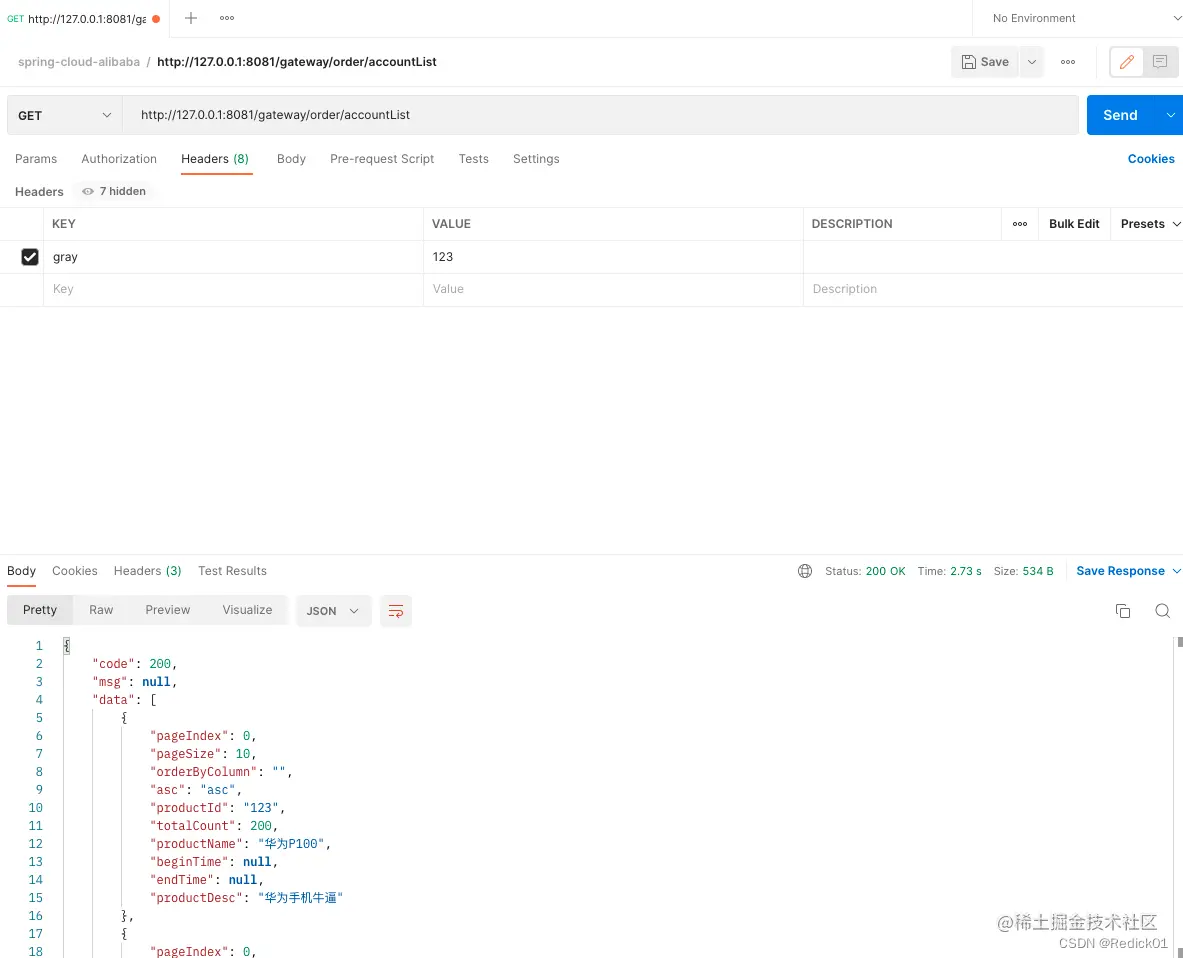
Task: Switch to Preview view
Action: (167, 610)
